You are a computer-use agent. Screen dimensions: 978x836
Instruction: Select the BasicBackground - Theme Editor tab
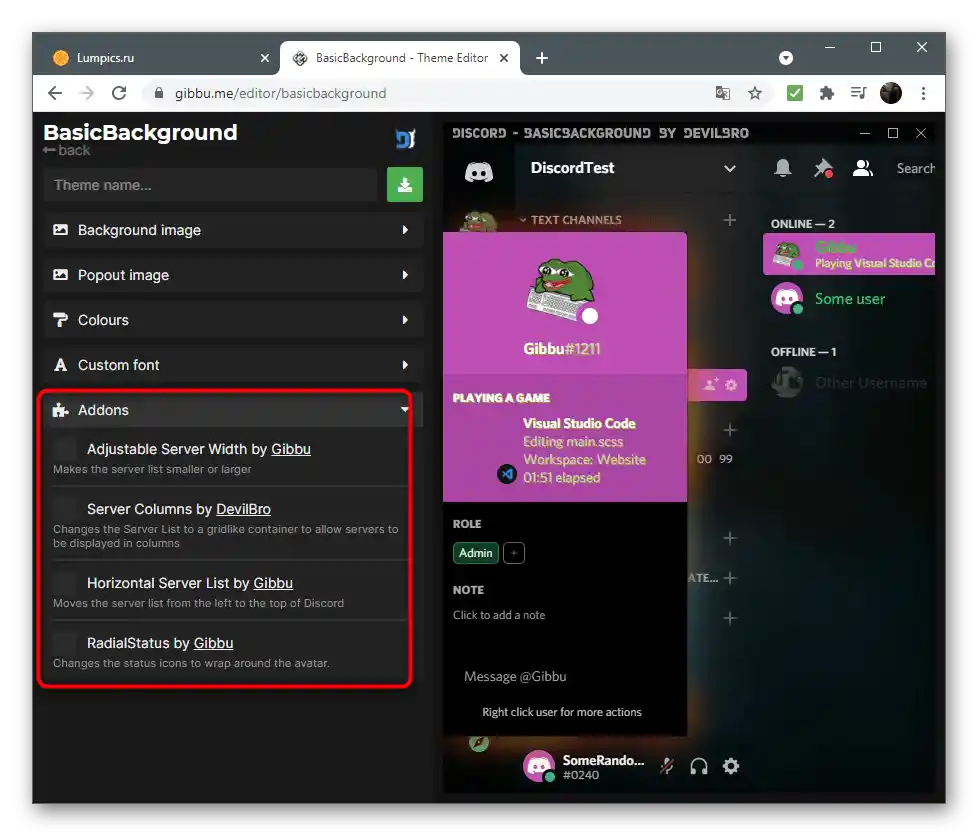(400, 58)
